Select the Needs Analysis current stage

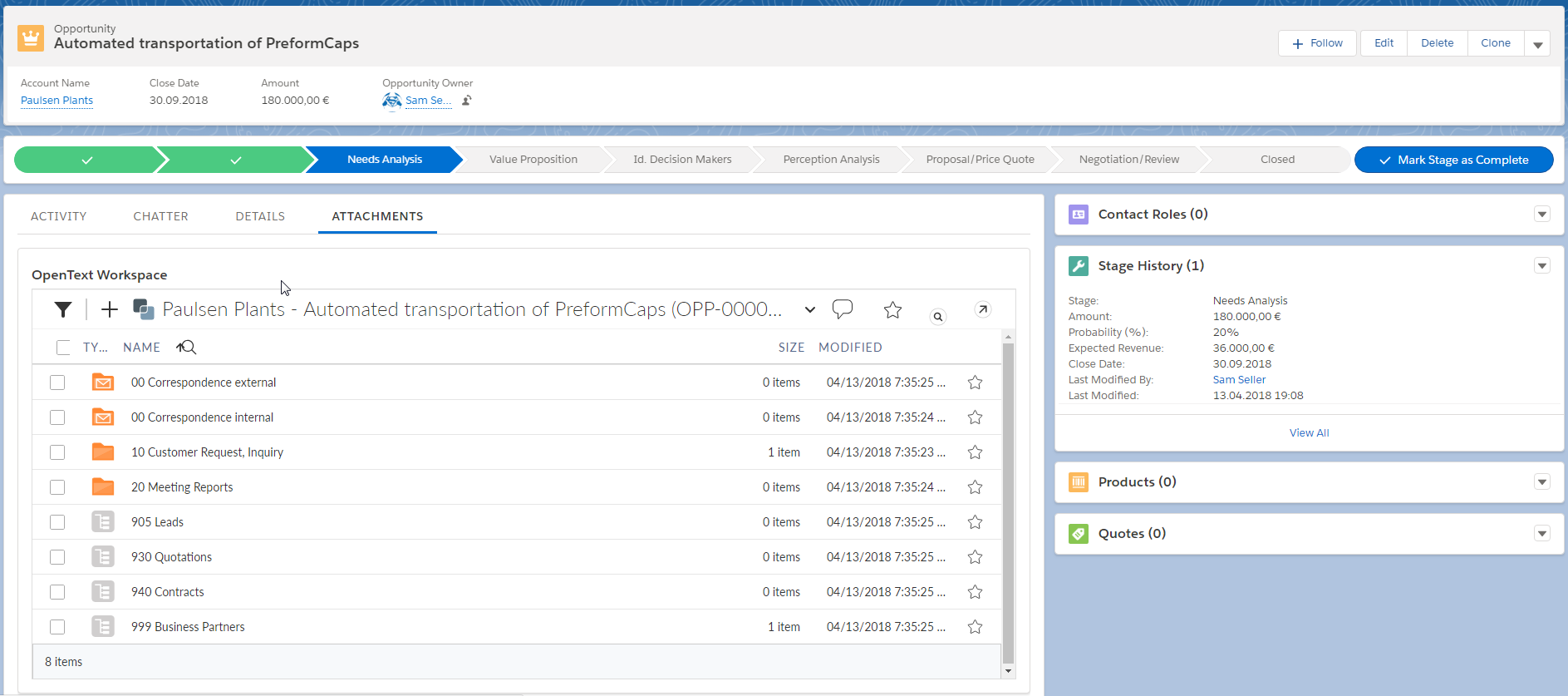click(x=385, y=160)
